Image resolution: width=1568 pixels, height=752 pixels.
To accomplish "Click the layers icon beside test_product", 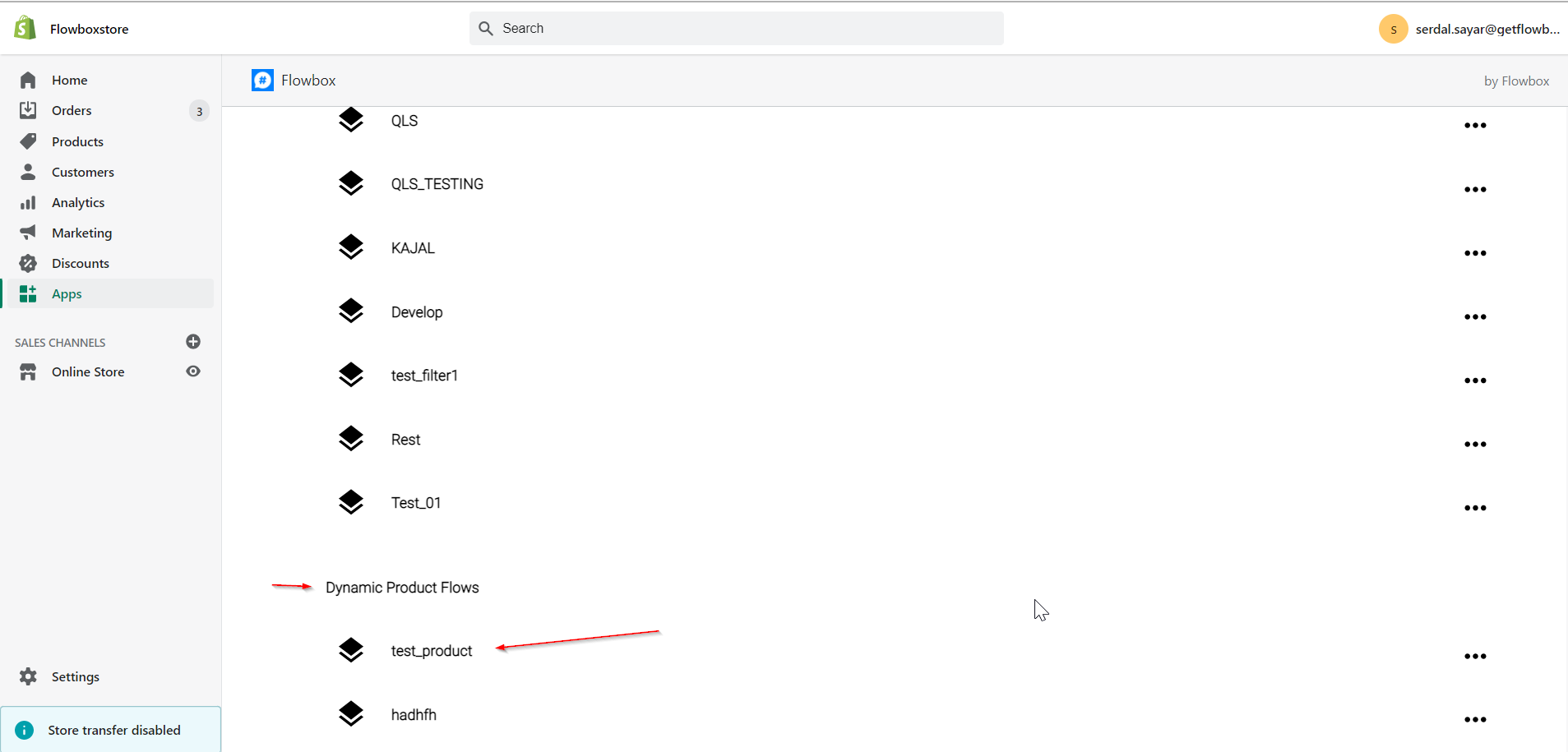I will coord(351,650).
